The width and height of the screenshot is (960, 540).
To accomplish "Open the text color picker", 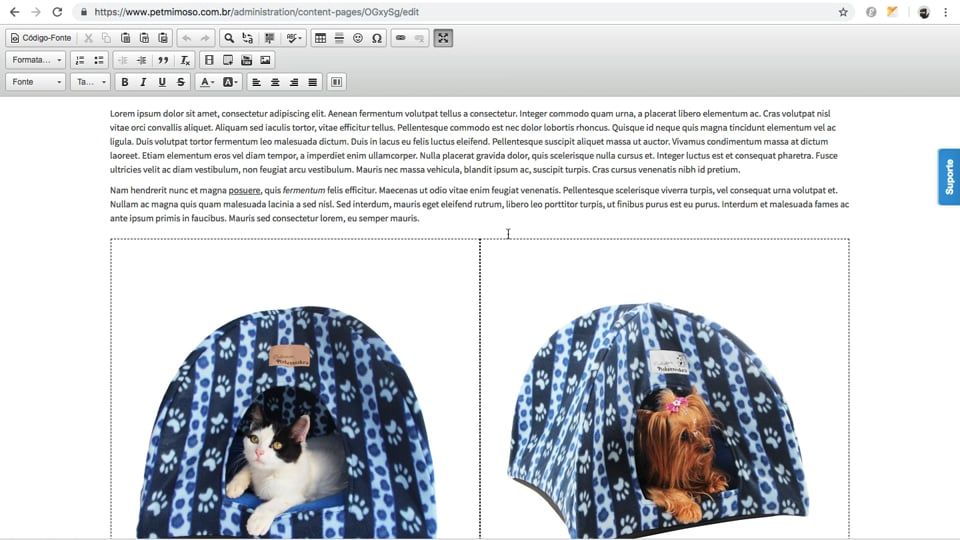I will click(x=207, y=82).
